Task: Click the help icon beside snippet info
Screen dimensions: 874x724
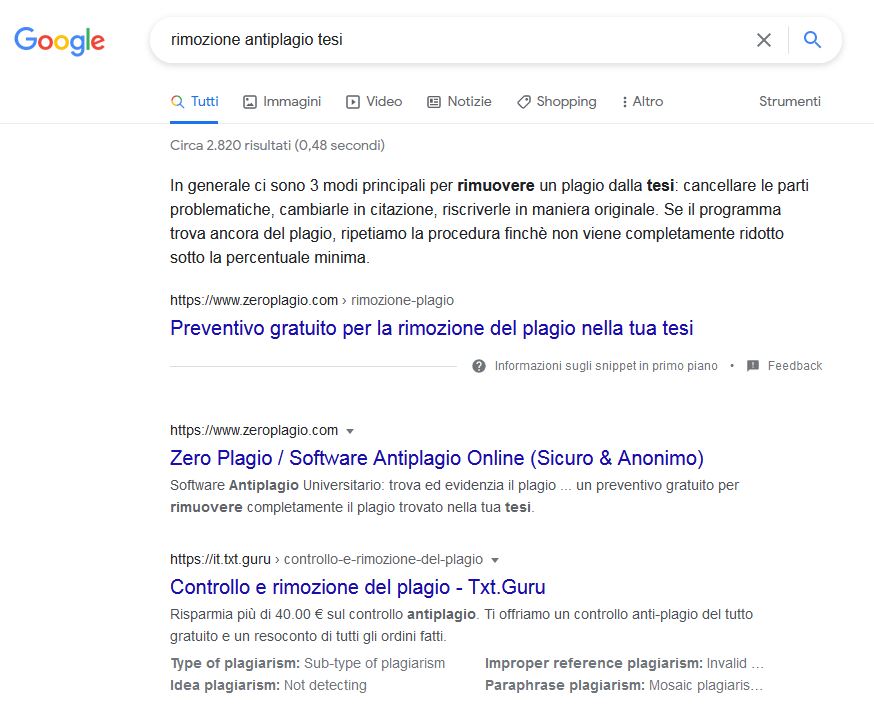Action: click(479, 366)
